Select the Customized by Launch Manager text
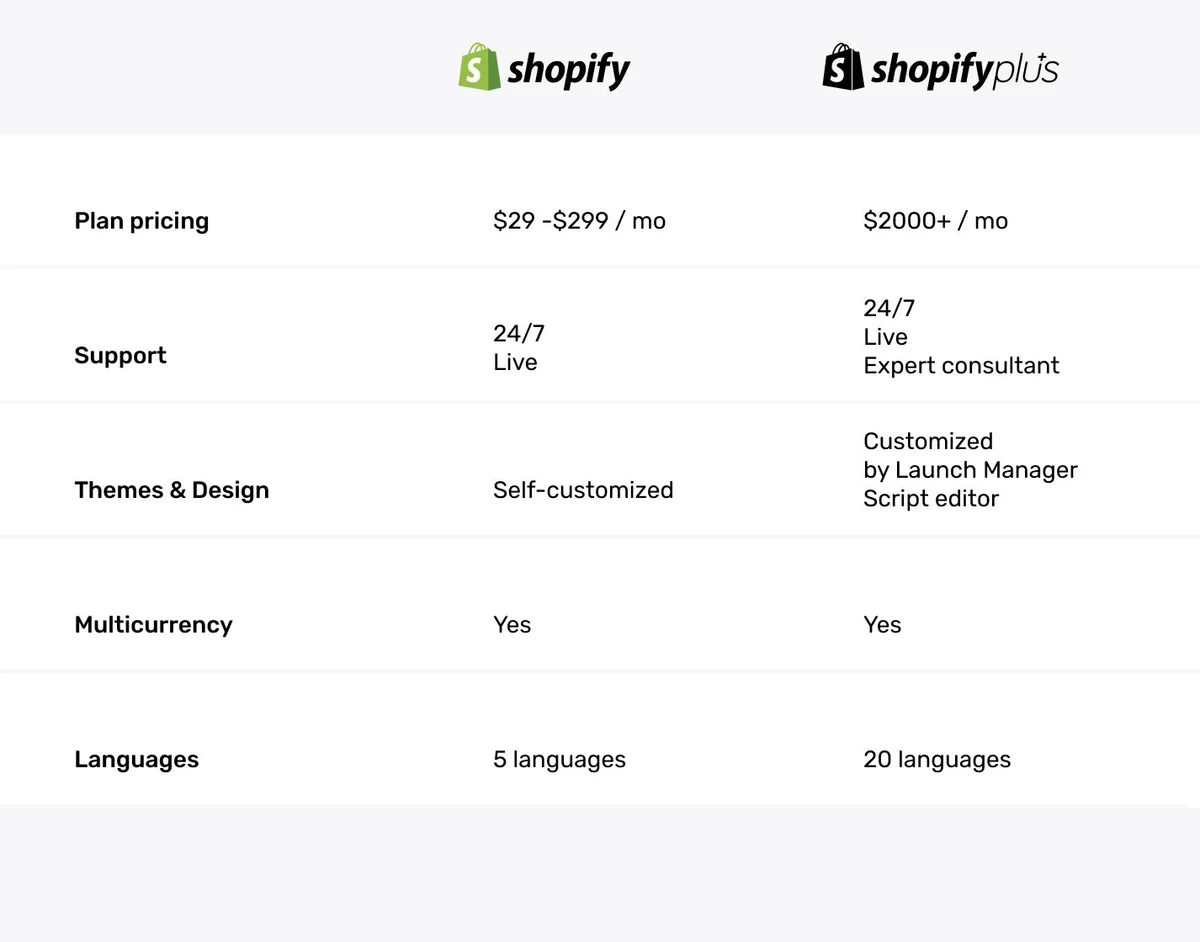Image resolution: width=1200 pixels, height=942 pixels. 970,456
